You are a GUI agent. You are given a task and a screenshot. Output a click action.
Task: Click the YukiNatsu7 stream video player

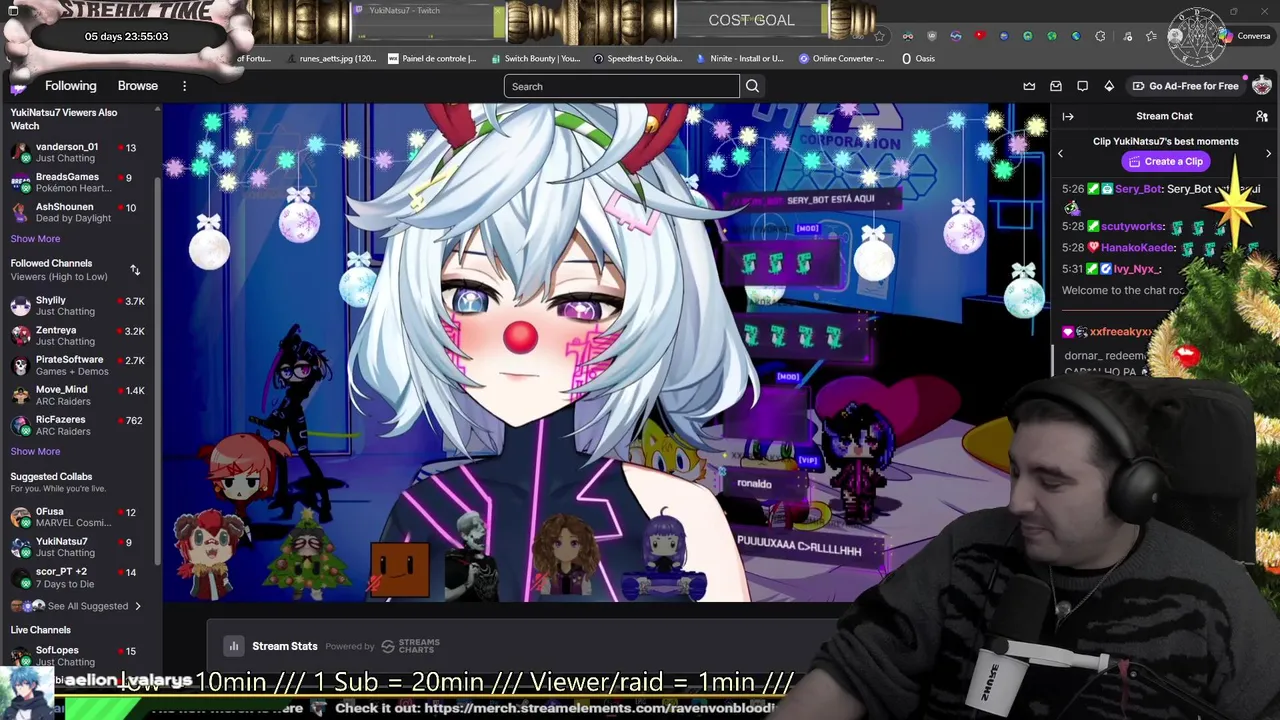[605, 352]
